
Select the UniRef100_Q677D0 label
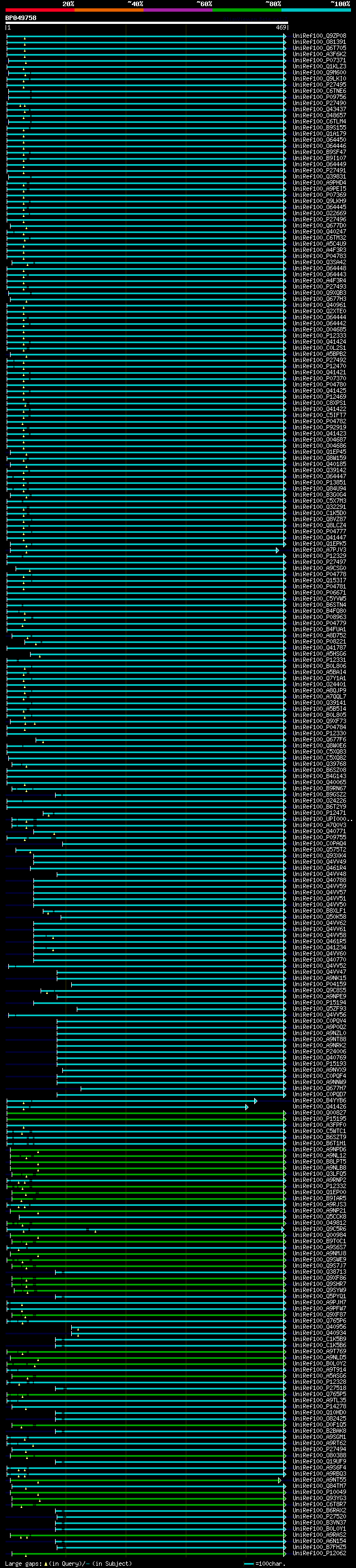click(319, 226)
